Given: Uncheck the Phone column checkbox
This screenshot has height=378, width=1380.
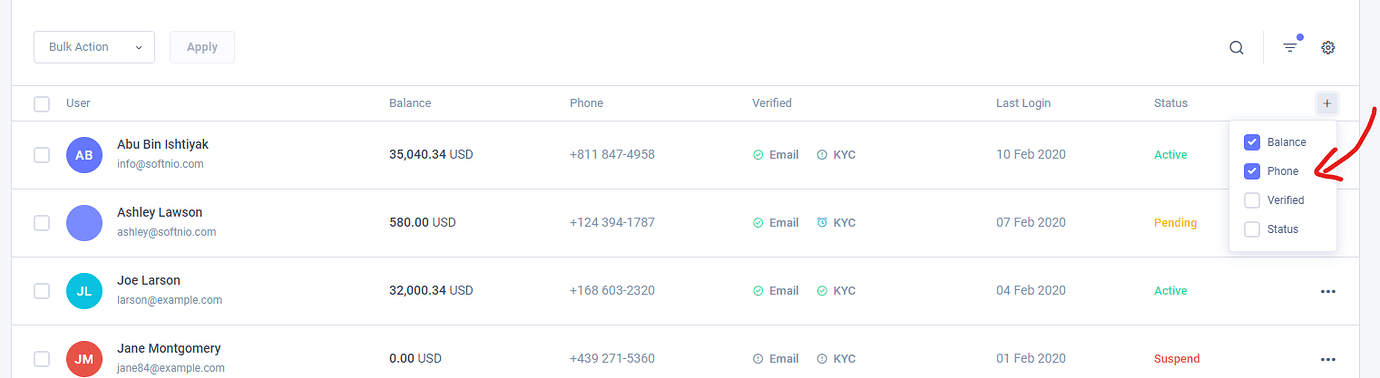Looking at the screenshot, I should [1252, 171].
